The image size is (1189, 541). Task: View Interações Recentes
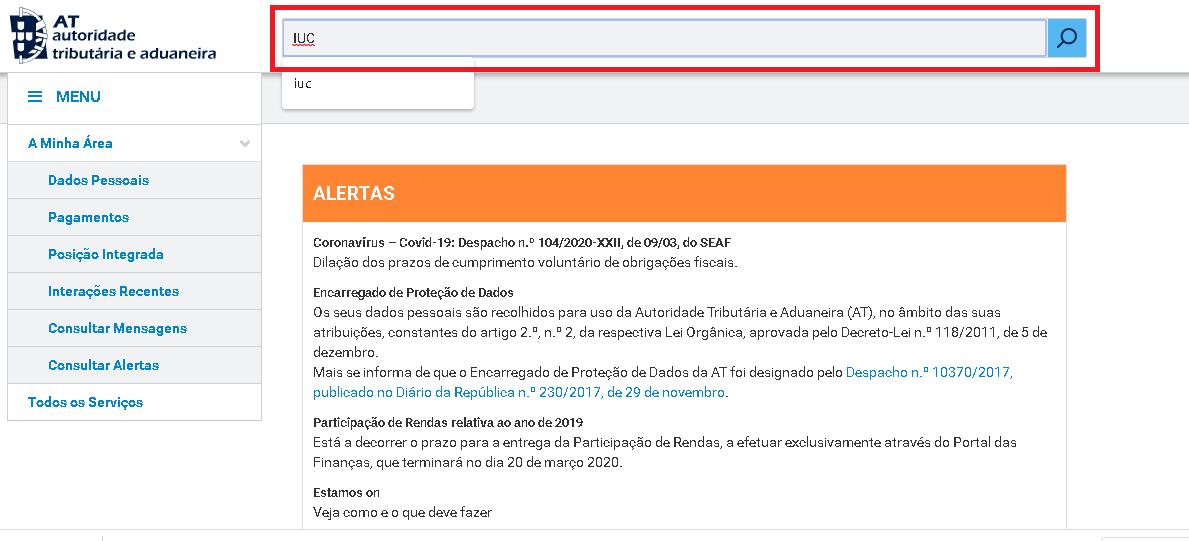[x=113, y=291]
